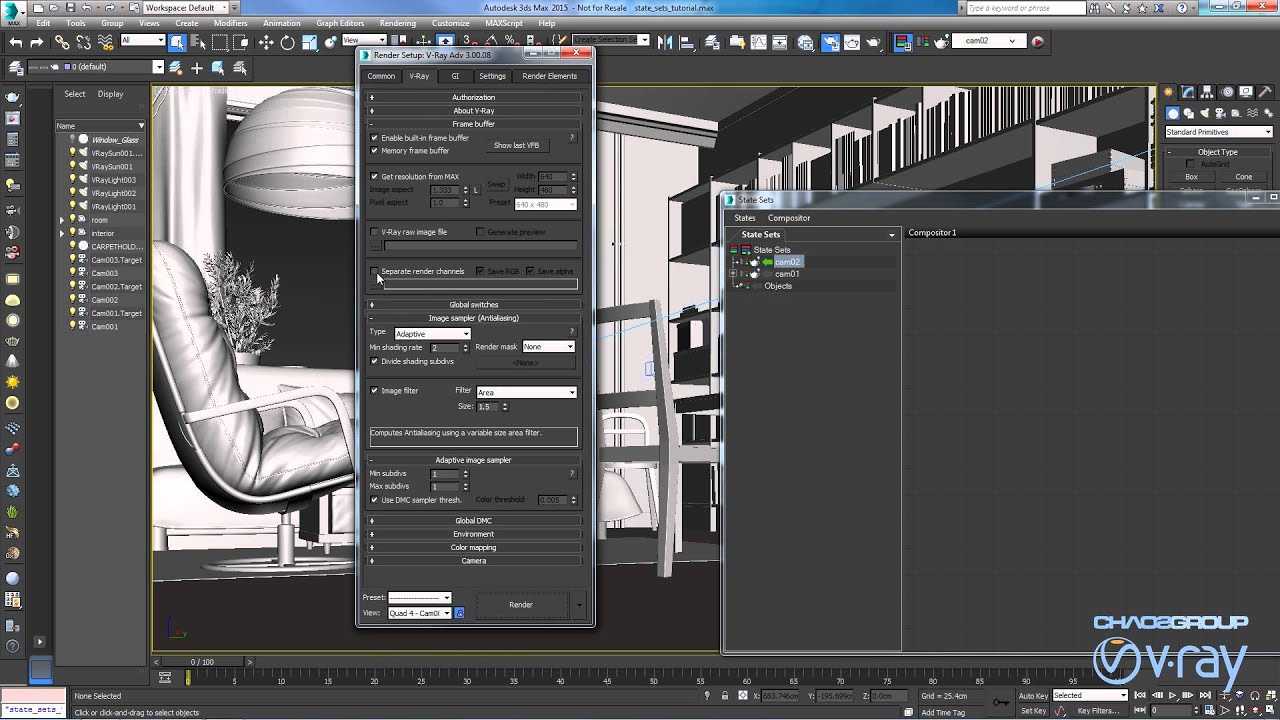Toggle State Sets toolbar icon
Viewport: 1280px width, 720px height.
pyautogui.click(x=902, y=42)
